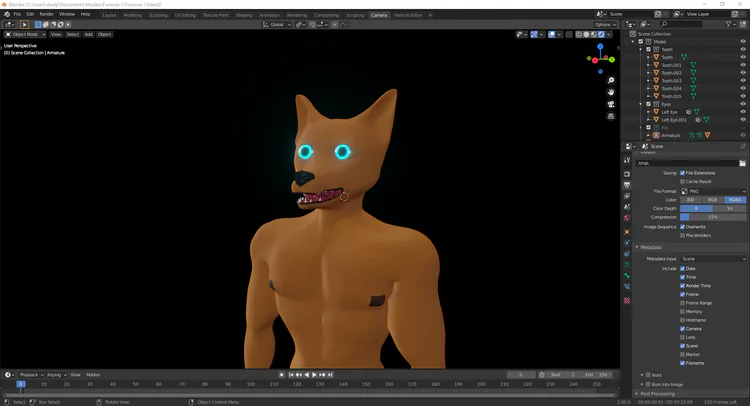Screen dimensions: 750x406
Task: Open the Metadata Input Scene dropdown
Action: [x=713, y=259]
